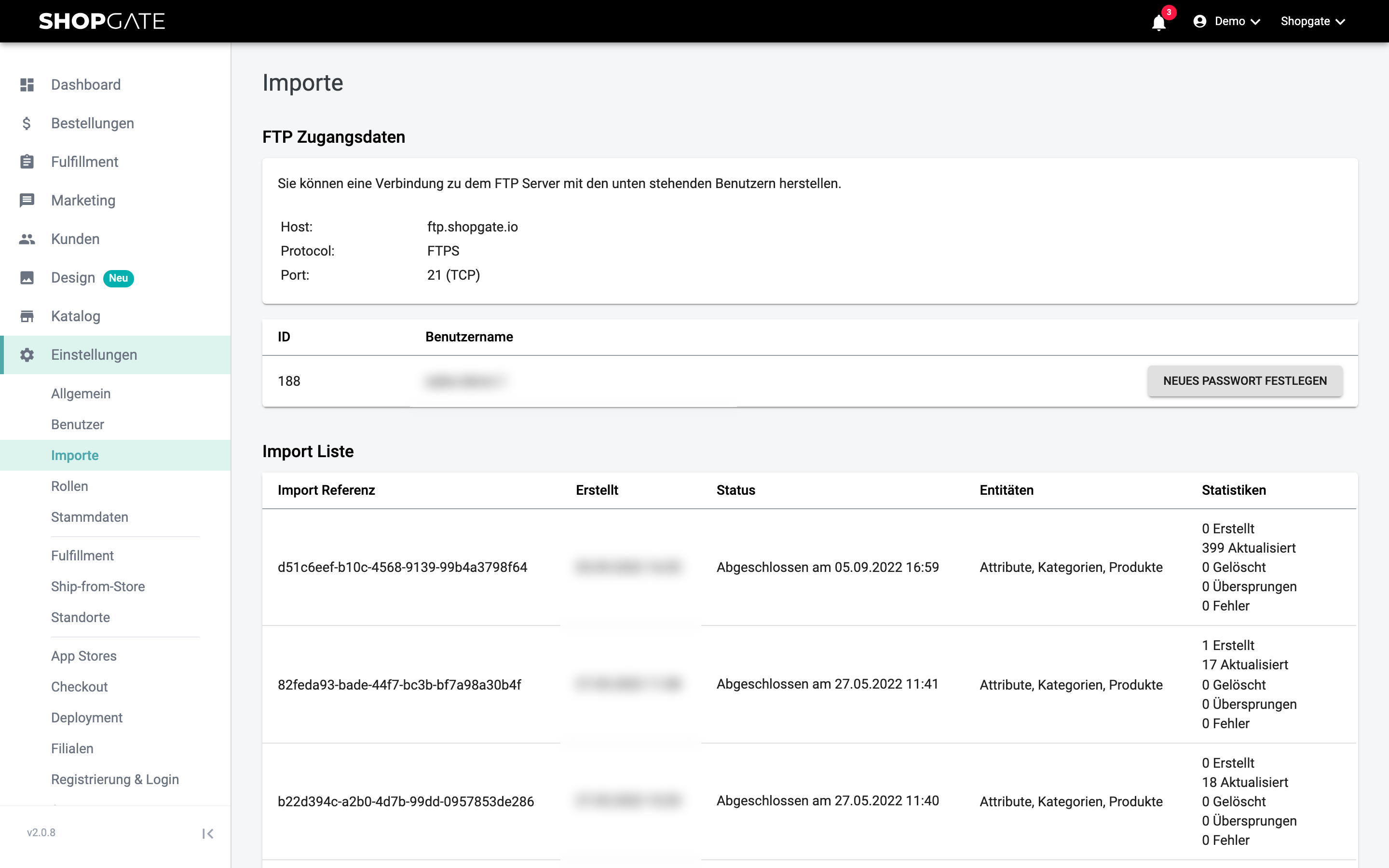Open Ship-from-Store submenu item
Viewport: 1389px width, 868px height.
coord(98,587)
